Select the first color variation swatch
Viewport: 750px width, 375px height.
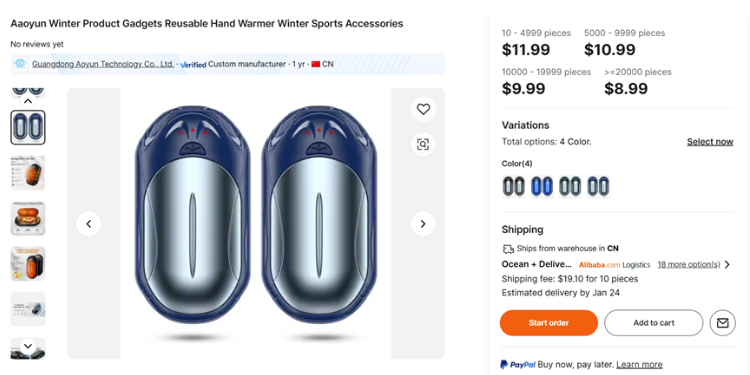pos(513,186)
